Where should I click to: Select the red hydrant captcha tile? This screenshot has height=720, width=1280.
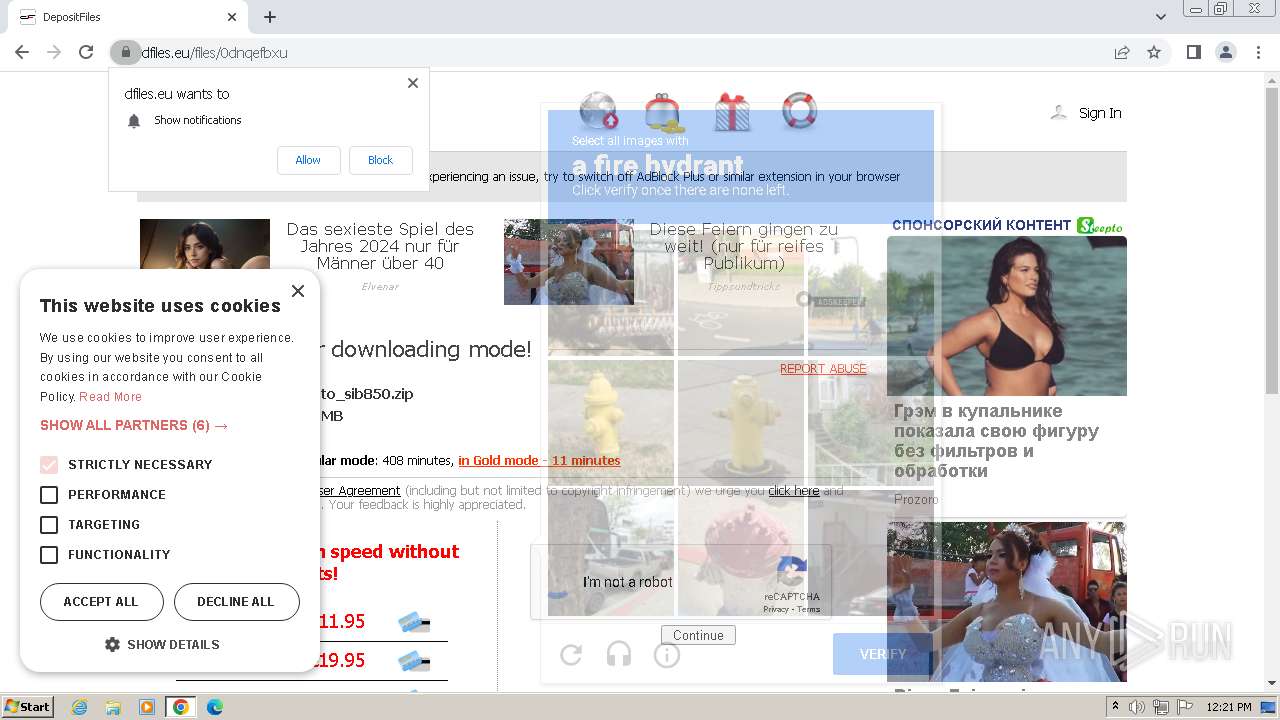click(741, 552)
